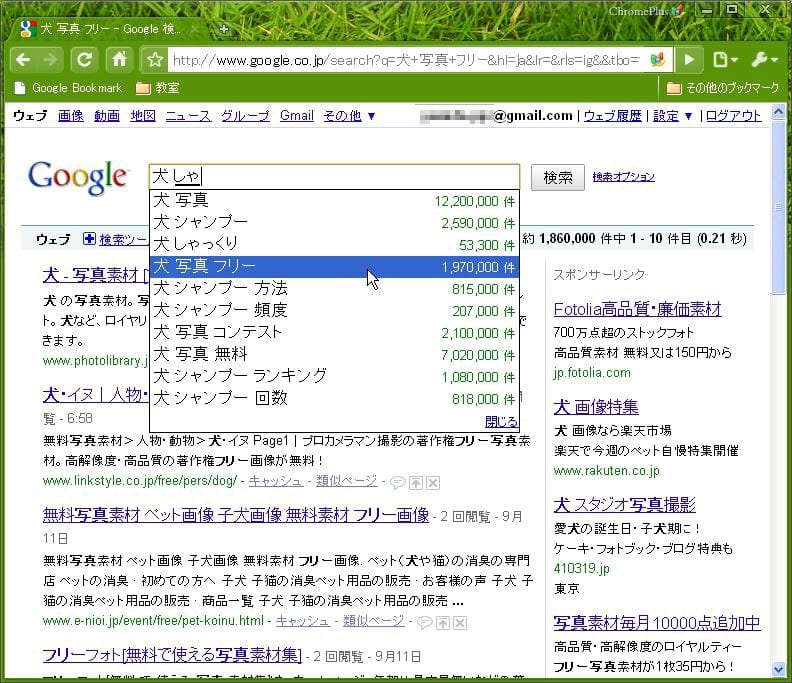
Task: Open the page menu dropdown
Action: (x=725, y=60)
